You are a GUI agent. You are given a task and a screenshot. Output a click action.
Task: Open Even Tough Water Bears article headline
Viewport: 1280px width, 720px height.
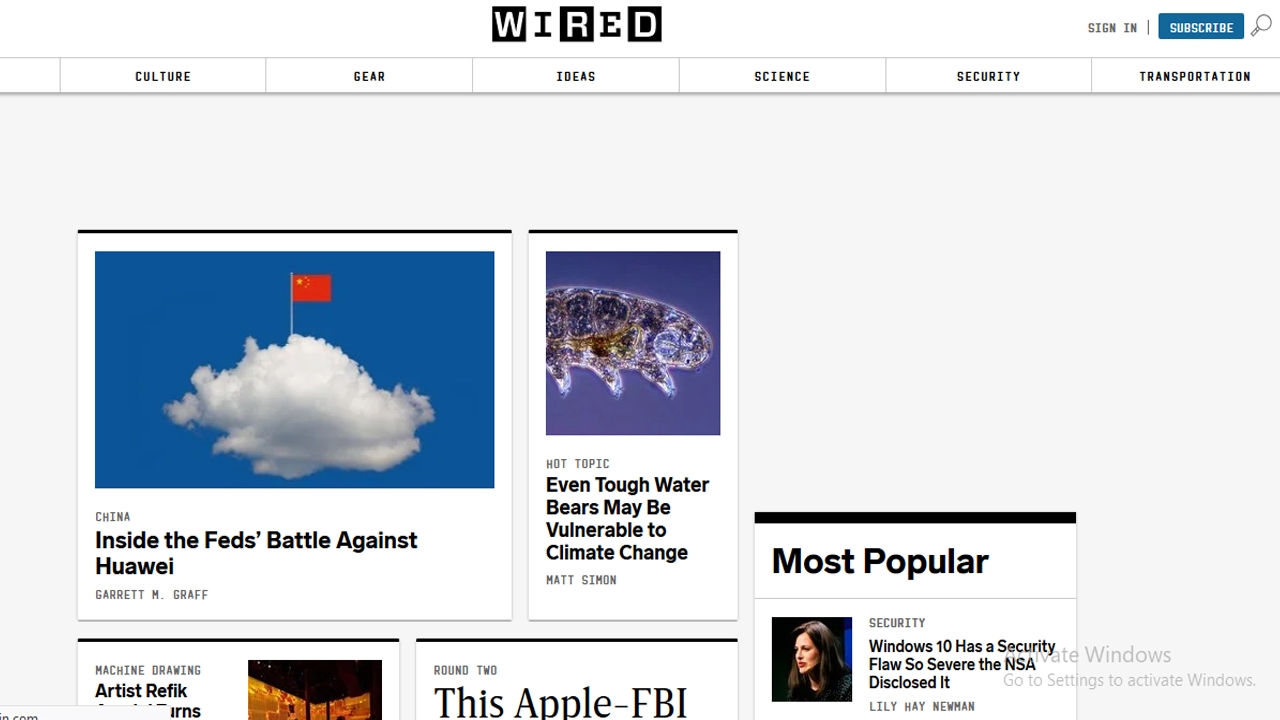click(x=627, y=518)
